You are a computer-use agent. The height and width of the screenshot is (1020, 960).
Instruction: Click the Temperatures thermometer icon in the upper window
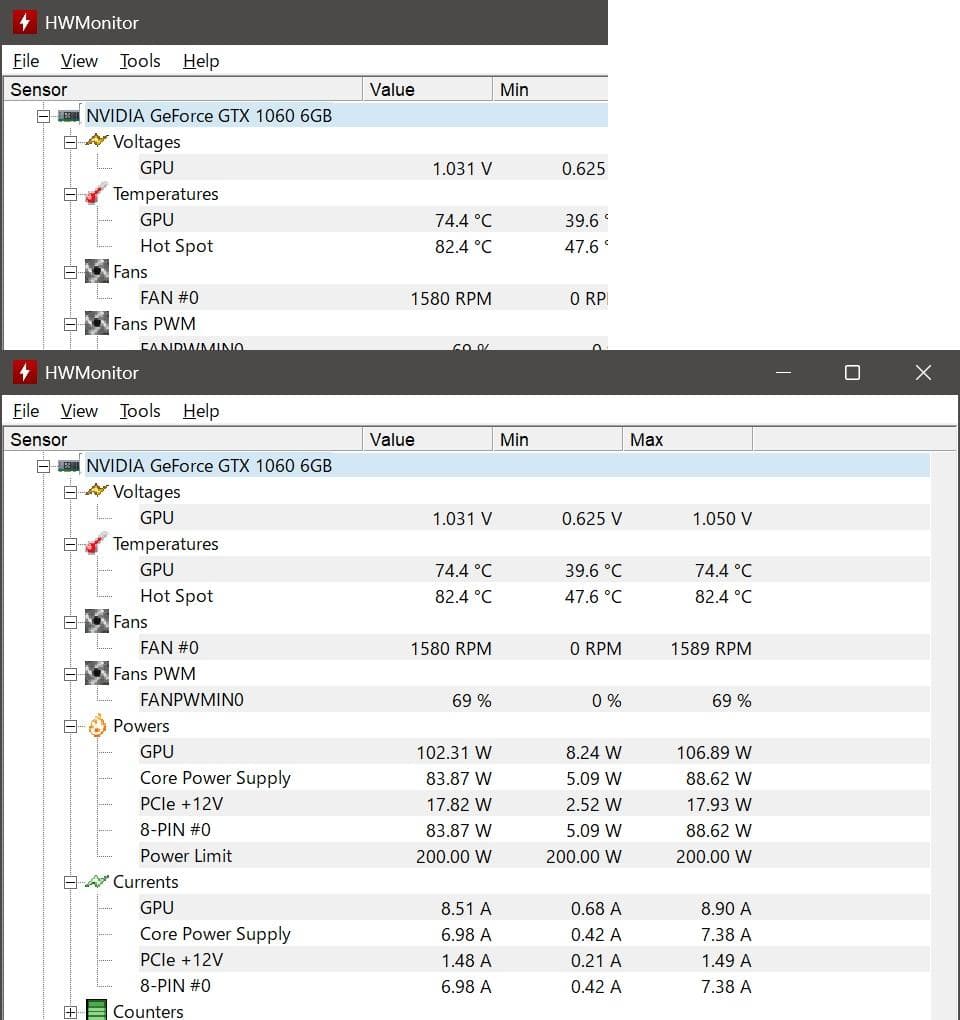tap(96, 193)
